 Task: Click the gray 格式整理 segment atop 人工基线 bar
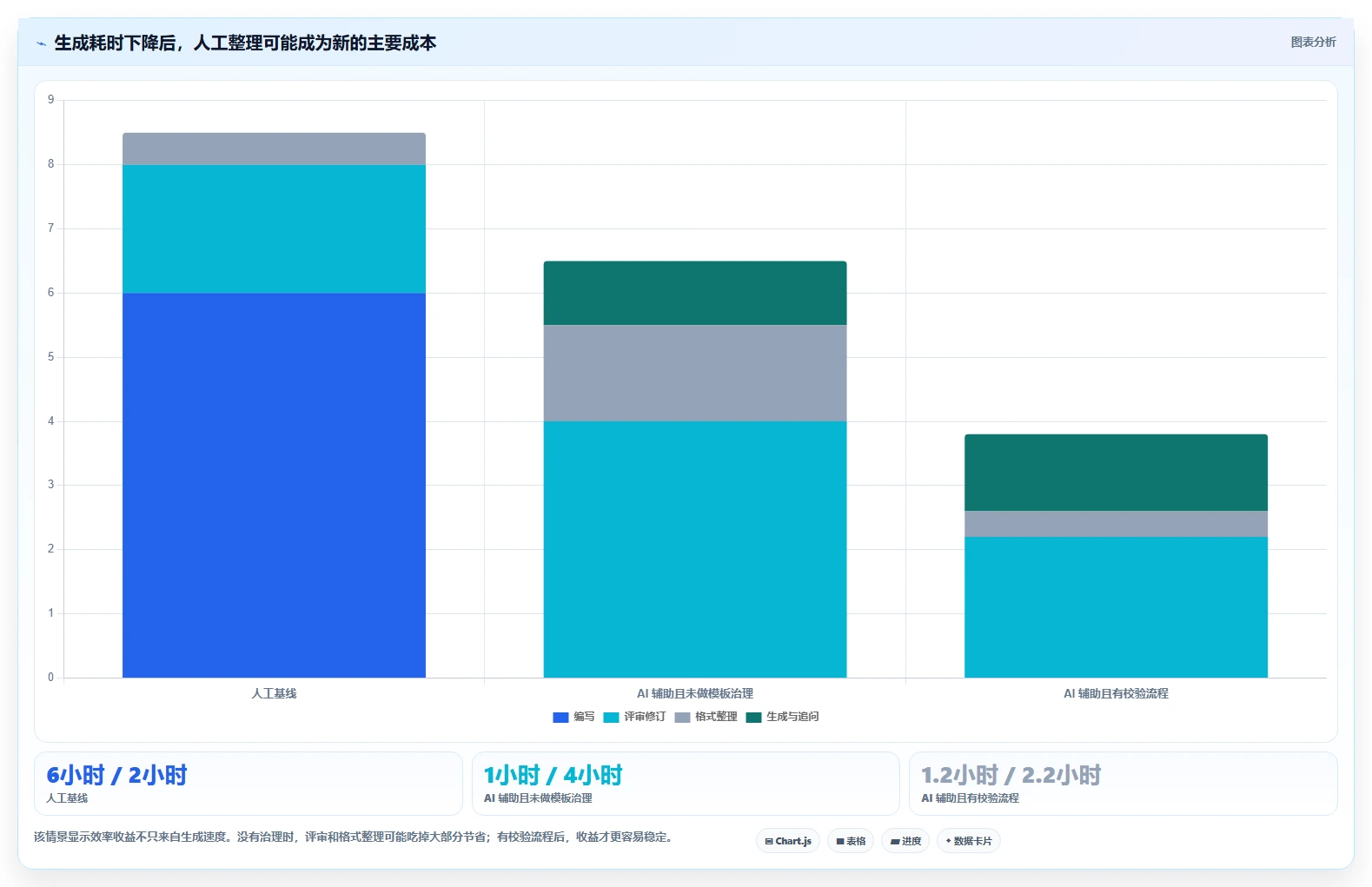(x=274, y=149)
